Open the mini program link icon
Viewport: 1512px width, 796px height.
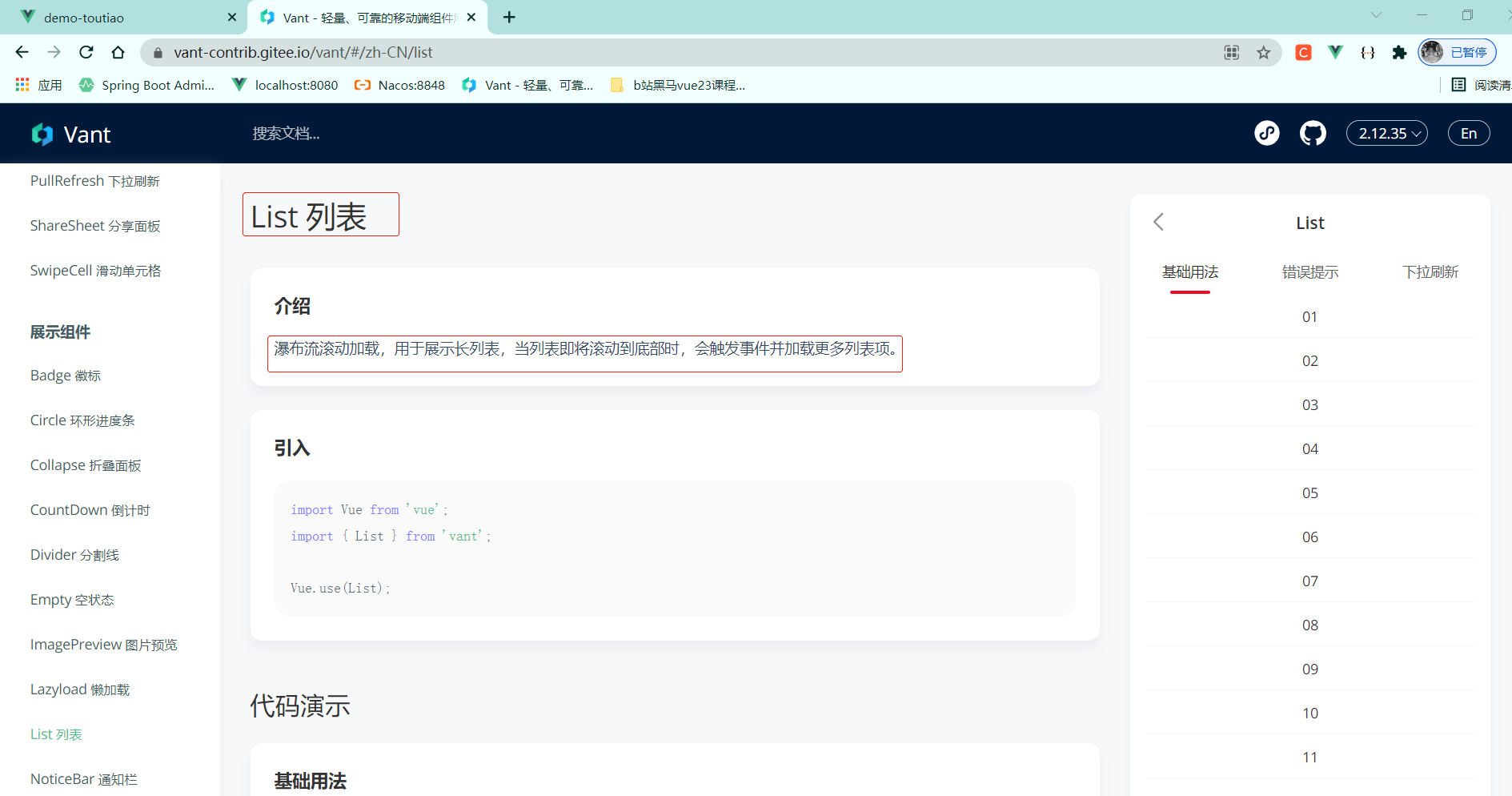coord(1267,133)
